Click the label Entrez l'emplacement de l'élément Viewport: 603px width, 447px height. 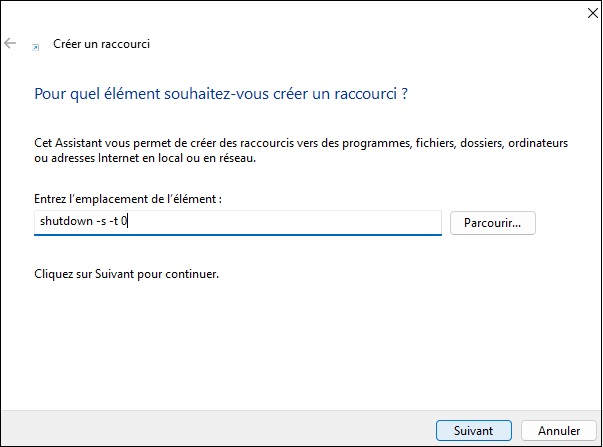(128, 199)
